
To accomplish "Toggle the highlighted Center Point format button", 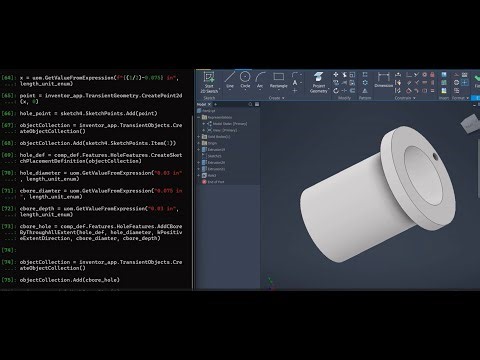I will coord(465,82).
